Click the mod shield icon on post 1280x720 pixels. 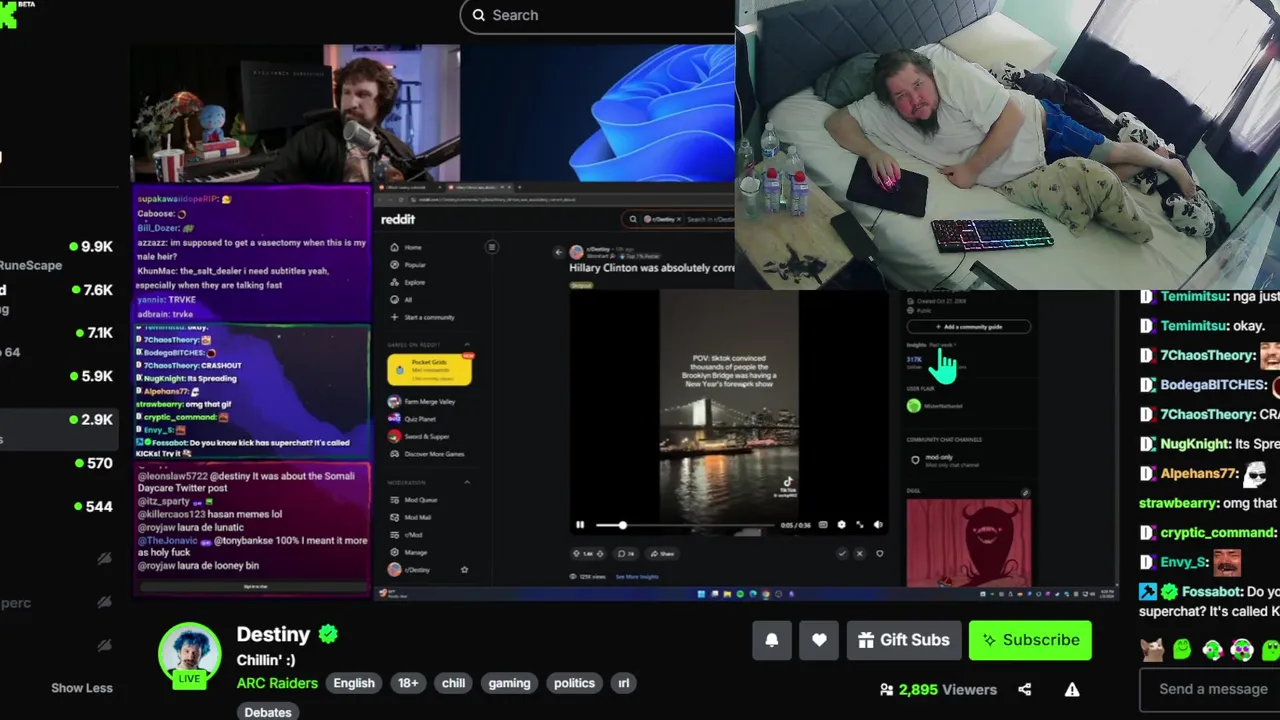[x=880, y=553]
